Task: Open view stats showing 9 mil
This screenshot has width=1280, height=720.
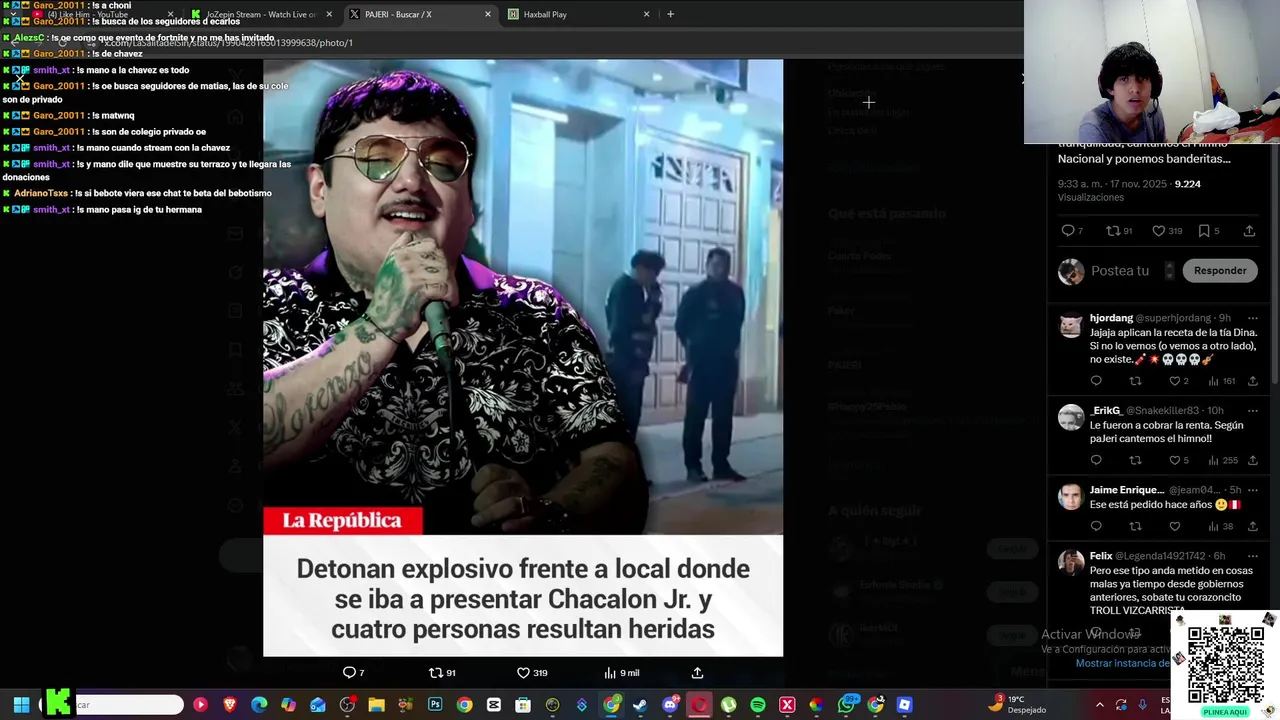Action: [x=621, y=673]
